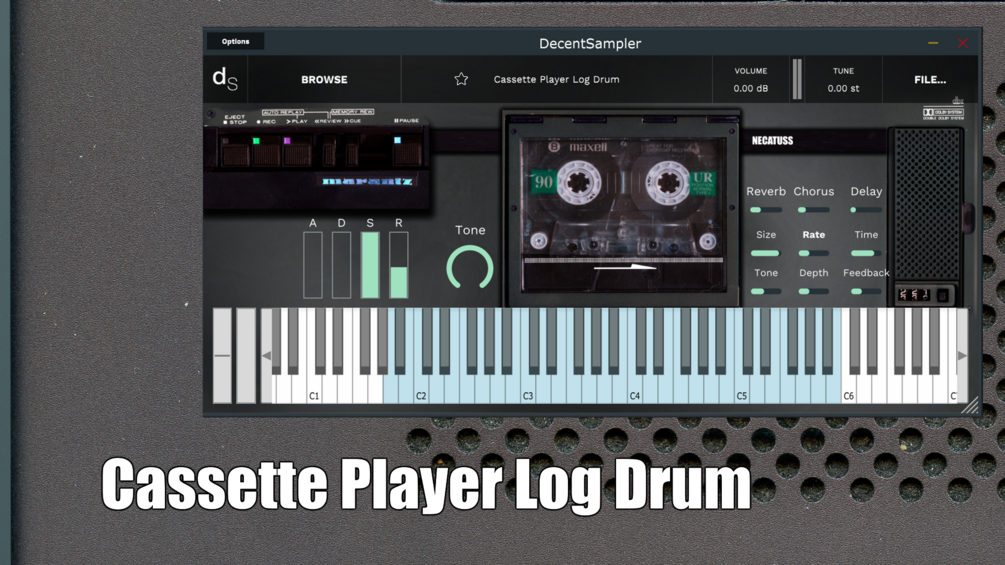
Task: Click the marantz logo
Action: (x=367, y=181)
